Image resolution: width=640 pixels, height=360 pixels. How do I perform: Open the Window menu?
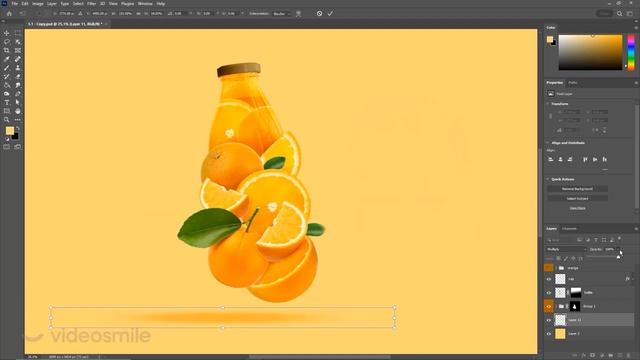[x=145, y=4]
